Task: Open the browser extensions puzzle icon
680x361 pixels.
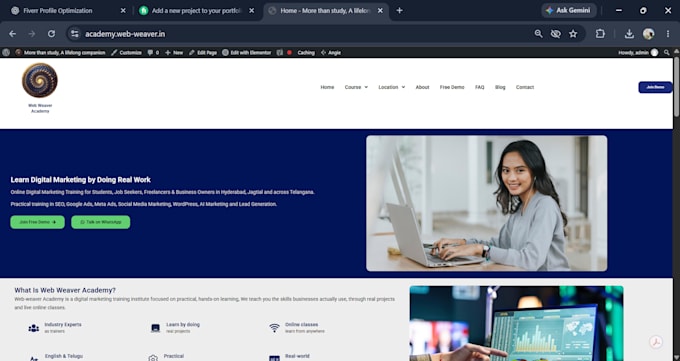Action: click(x=600, y=34)
